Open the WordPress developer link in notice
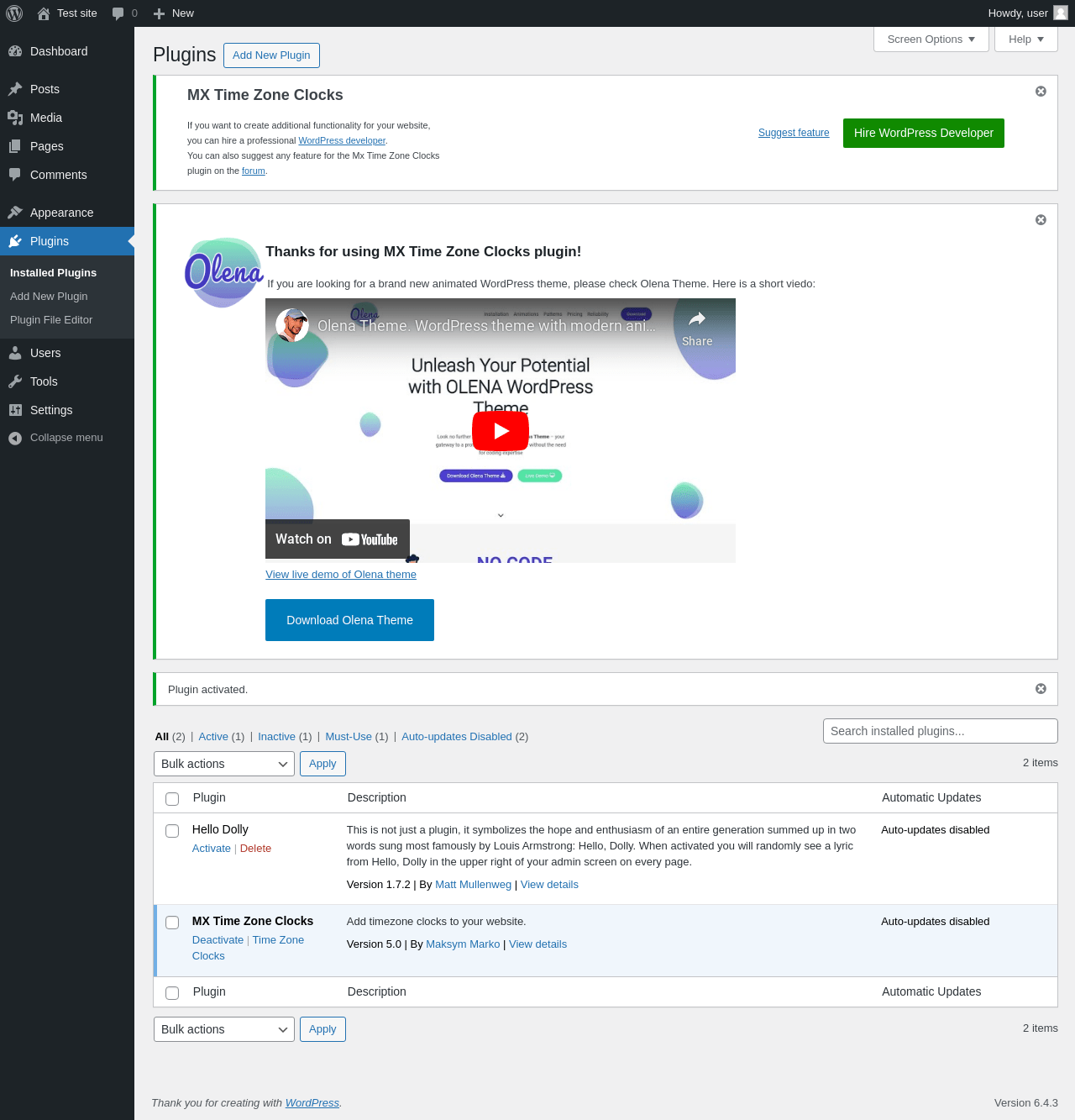Image resolution: width=1075 pixels, height=1120 pixels. pyautogui.click(x=342, y=141)
